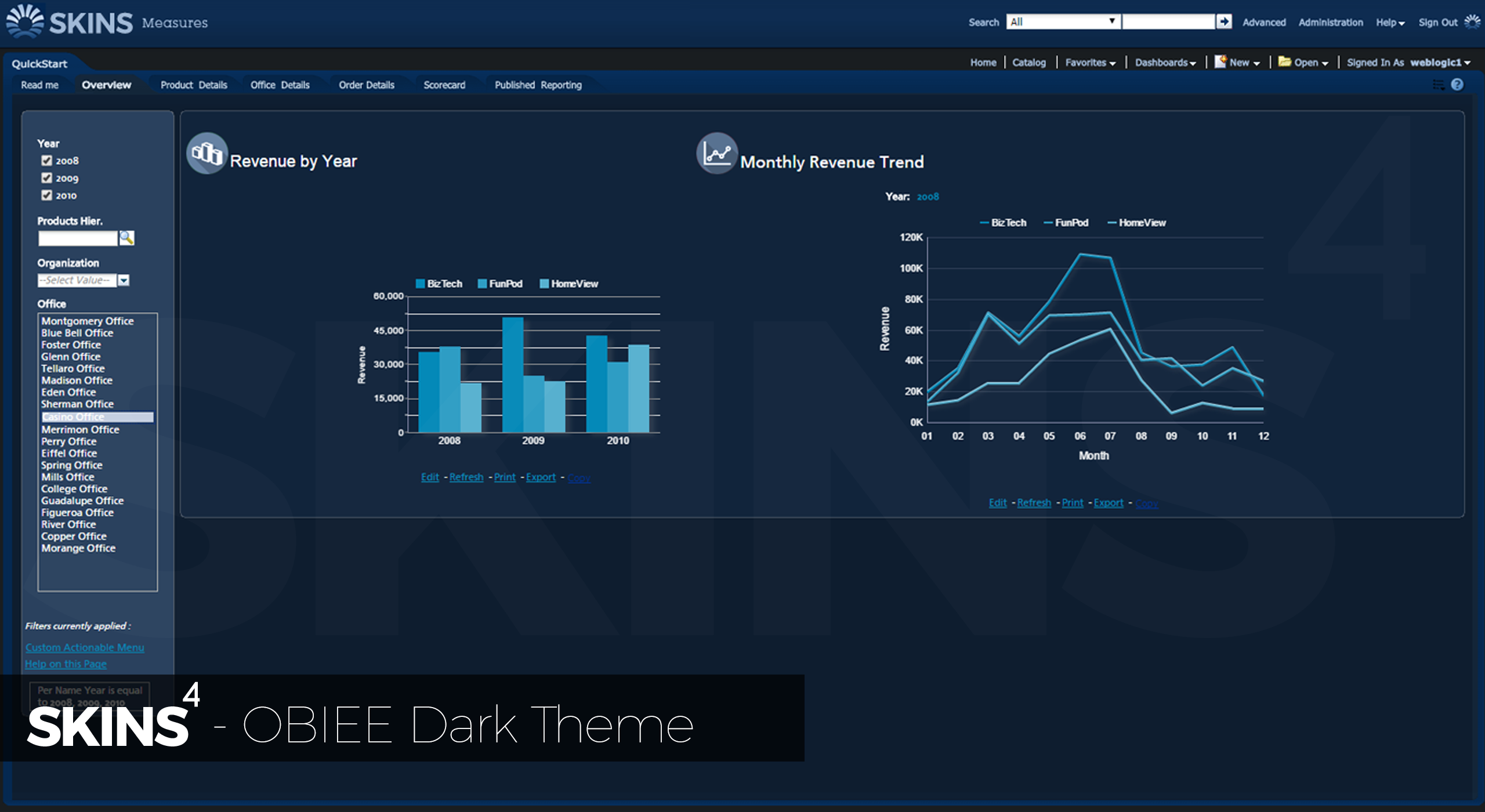Screen dimensions: 1485x812
Task: Switch to the Read me tab
Action: [39, 85]
